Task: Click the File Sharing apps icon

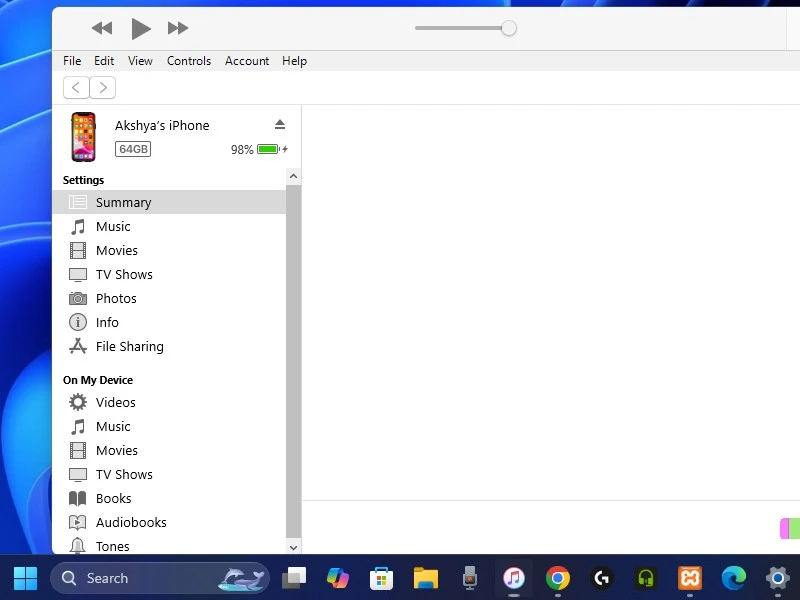Action: pyautogui.click(x=78, y=346)
